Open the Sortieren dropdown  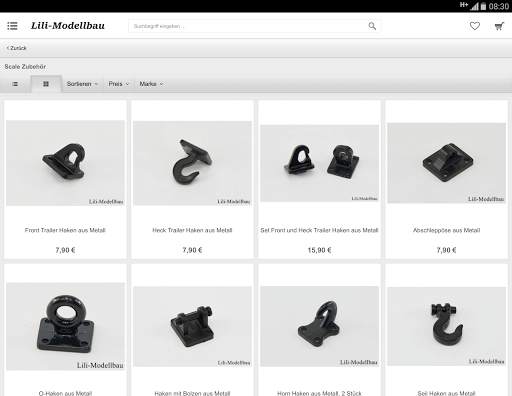pyautogui.click(x=82, y=84)
